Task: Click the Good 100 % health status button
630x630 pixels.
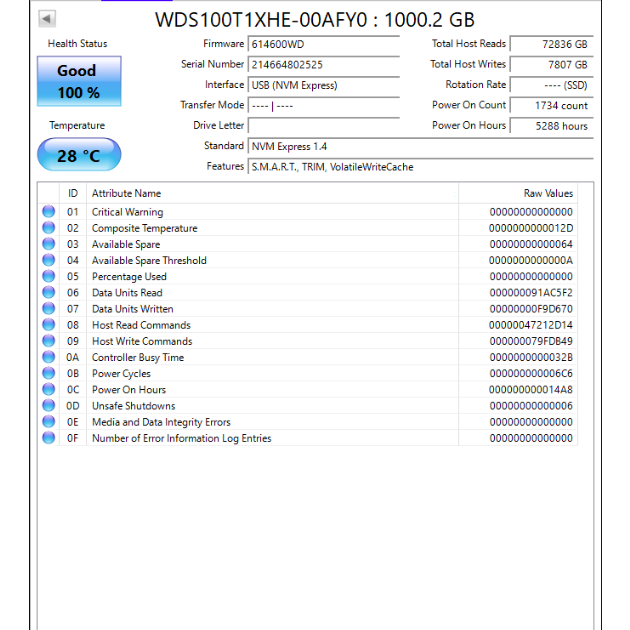Action: [x=79, y=81]
